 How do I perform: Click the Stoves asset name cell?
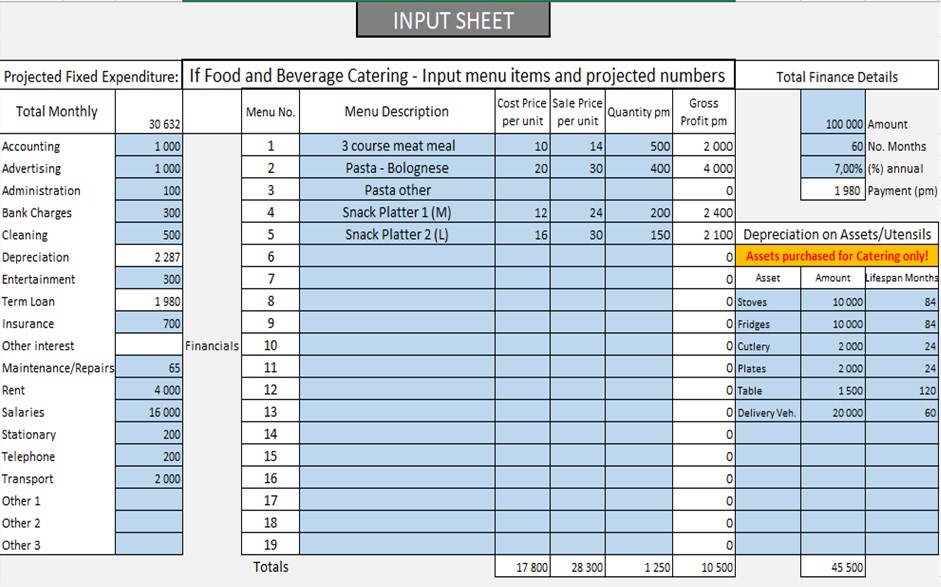(768, 301)
